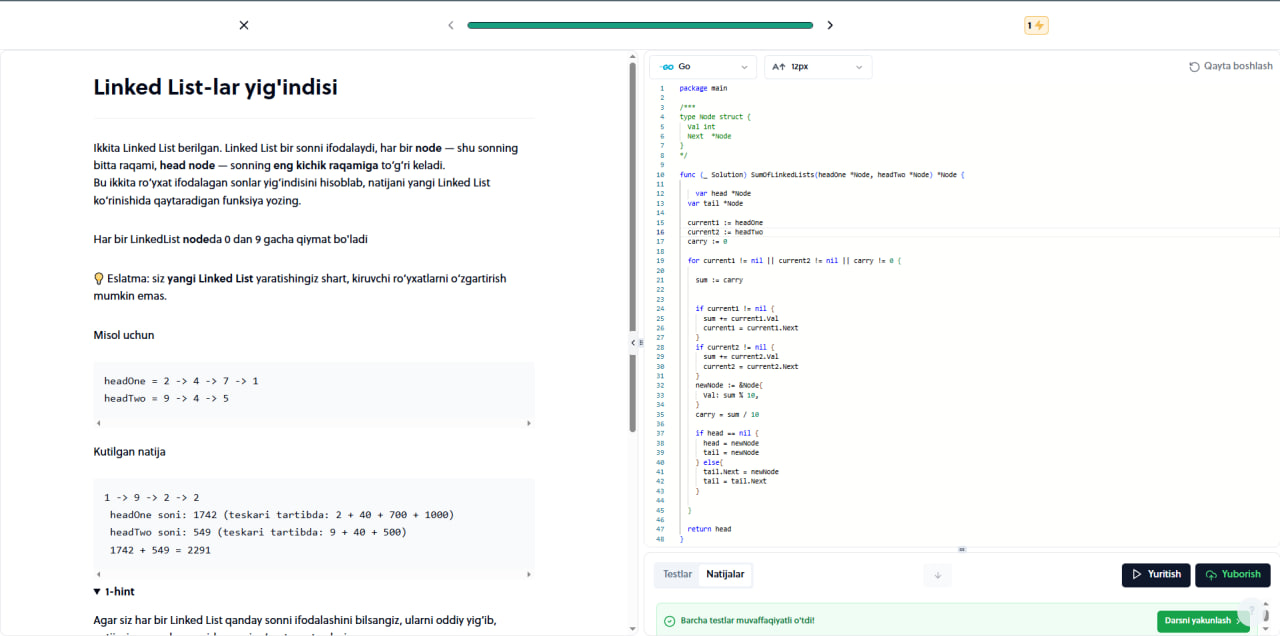This screenshot has width=1280, height=636.
Task: Click the "Kutilgan natija" heading
Action: pos(129,452)
